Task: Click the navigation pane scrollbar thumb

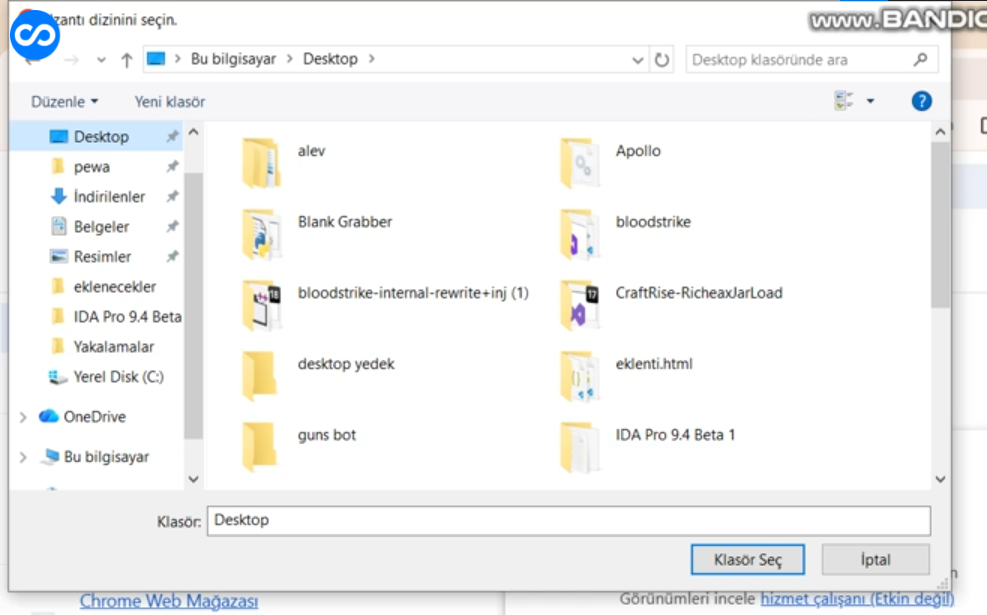Action: pyautogui.click(x=193, y=305)
